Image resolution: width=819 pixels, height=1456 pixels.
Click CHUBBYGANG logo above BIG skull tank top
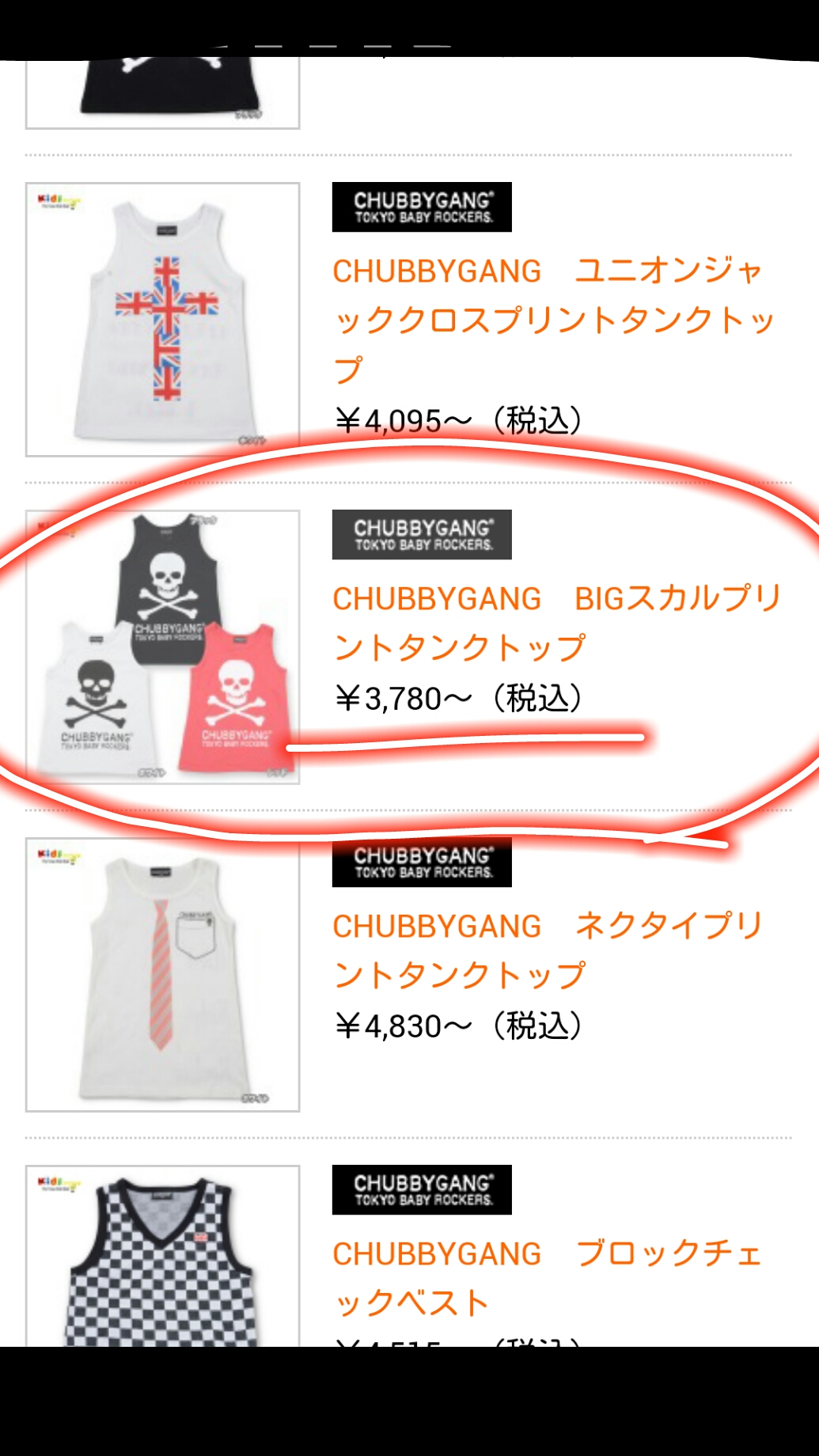pyautogui.click(x=422, y=535)
